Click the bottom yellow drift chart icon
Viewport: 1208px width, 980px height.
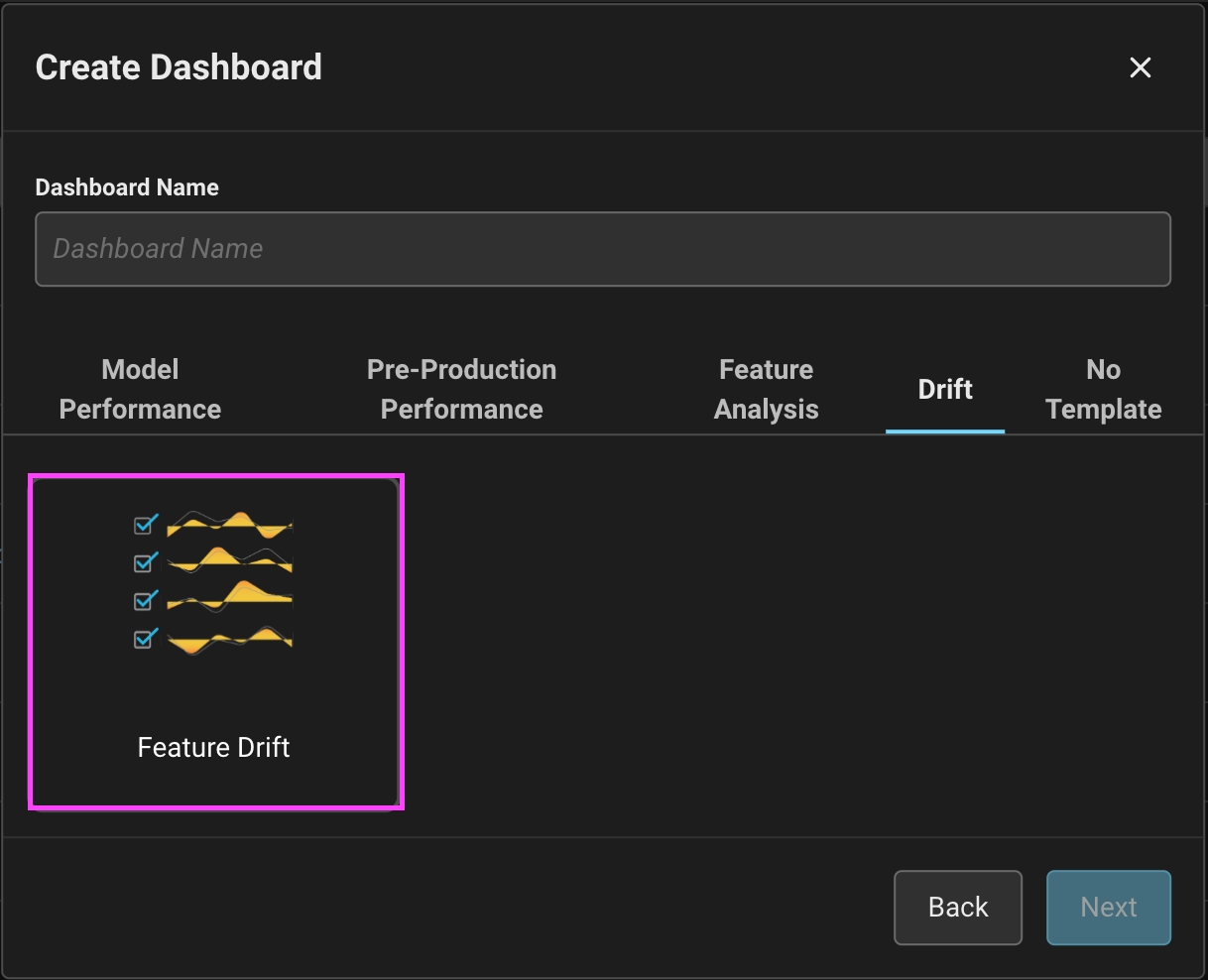click(229, 640)
